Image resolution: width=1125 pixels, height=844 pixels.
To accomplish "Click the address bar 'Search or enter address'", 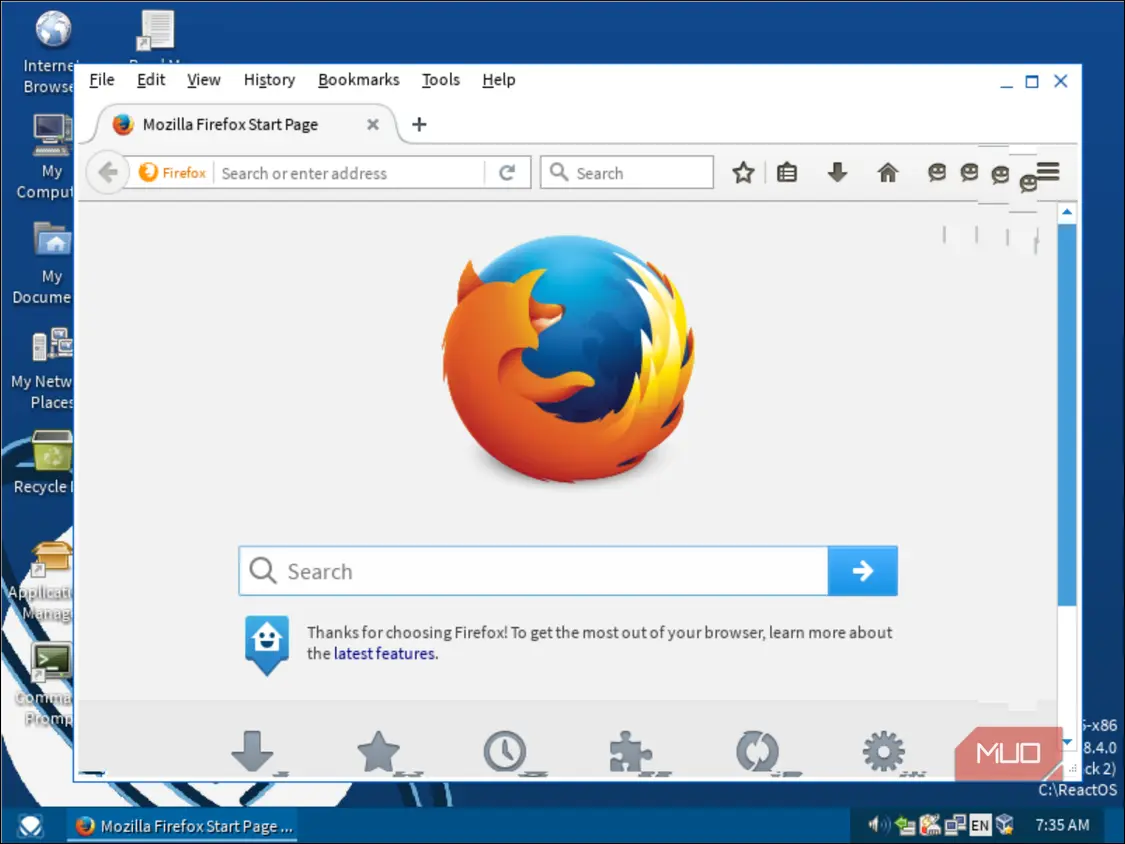I will tap(350, 173).
